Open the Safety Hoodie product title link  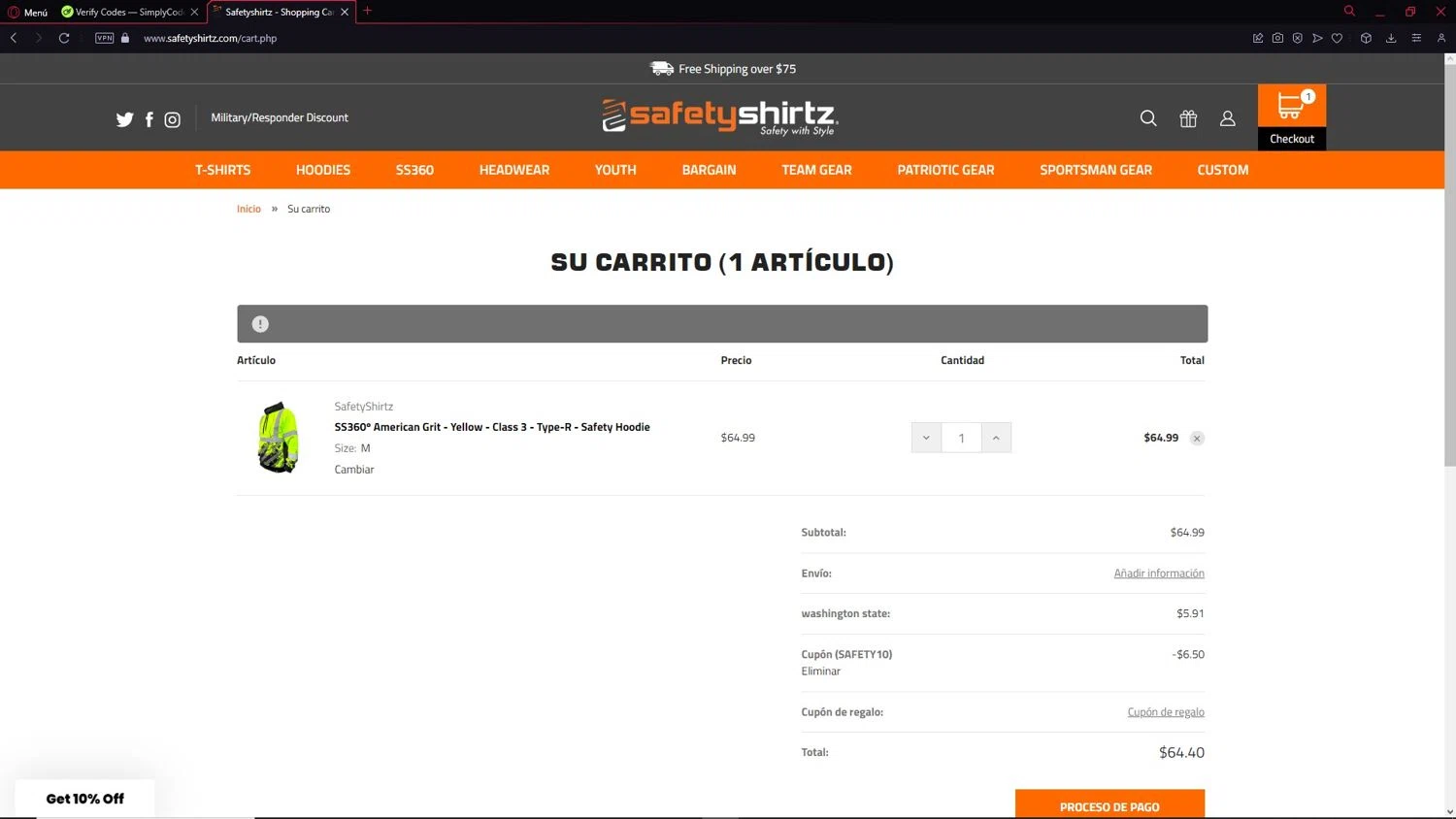[492, 427]
